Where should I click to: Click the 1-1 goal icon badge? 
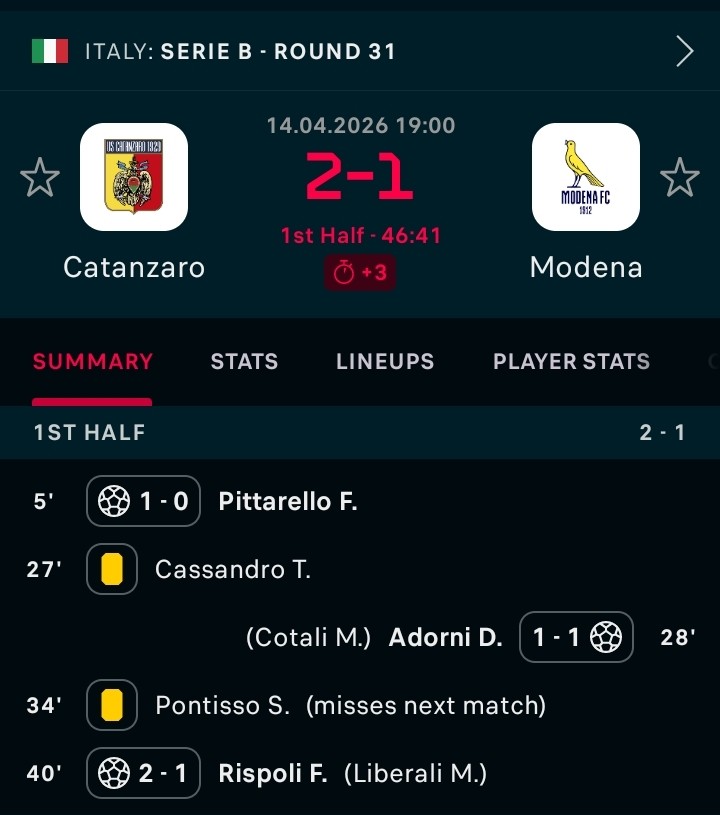coord(576,637)
